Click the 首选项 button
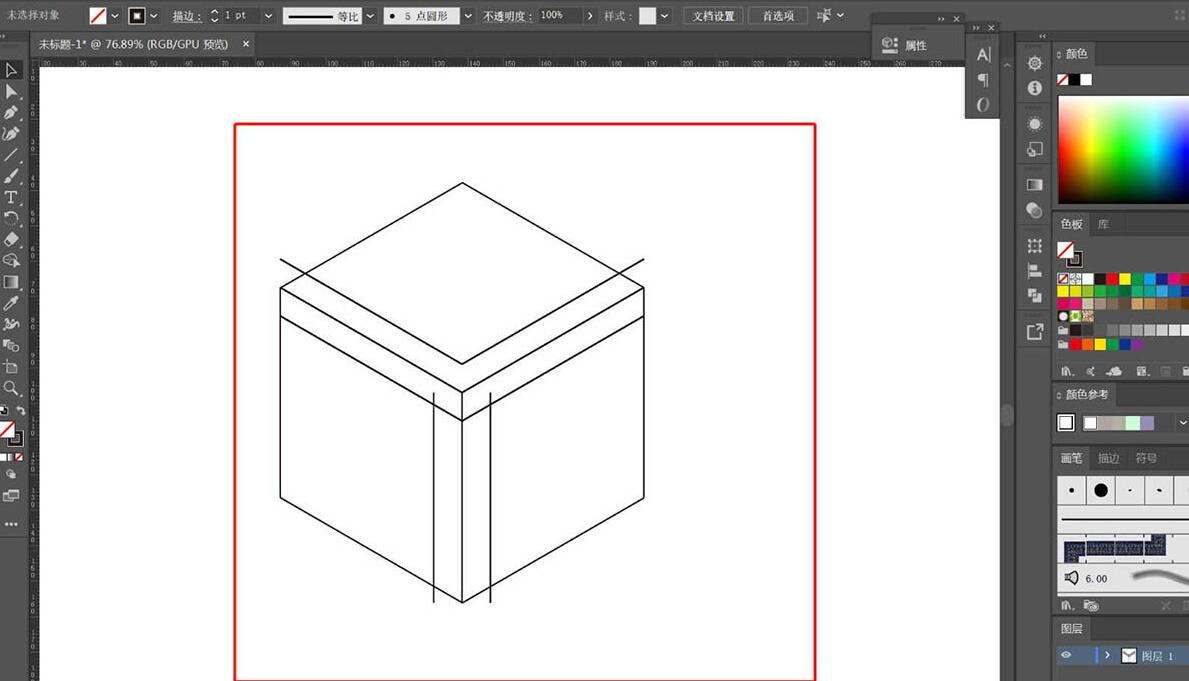Image resolution: width=1189 pixels, height=681 pixels. click(x=777, y=16)
